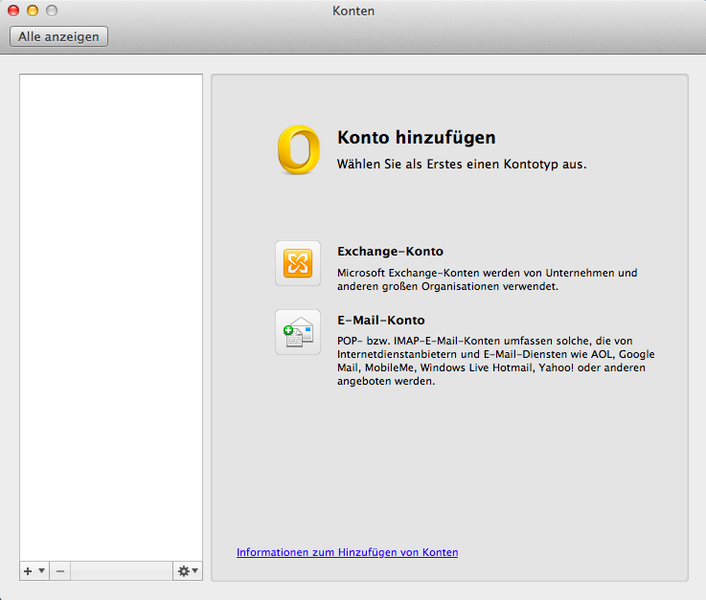The height and width of the screenshot is (600, 706).
Task: Open the gear actions menu
Action: coord(188,571)
